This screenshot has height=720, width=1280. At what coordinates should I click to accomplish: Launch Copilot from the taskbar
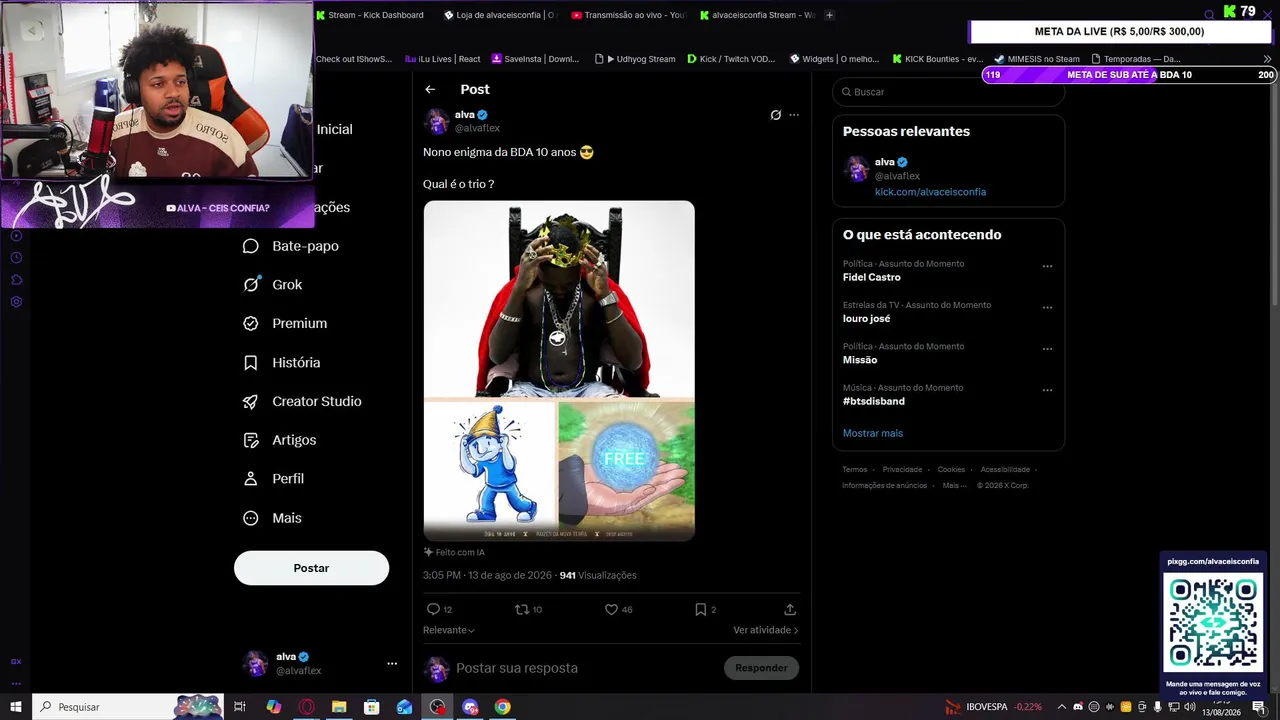click(274, 707)
